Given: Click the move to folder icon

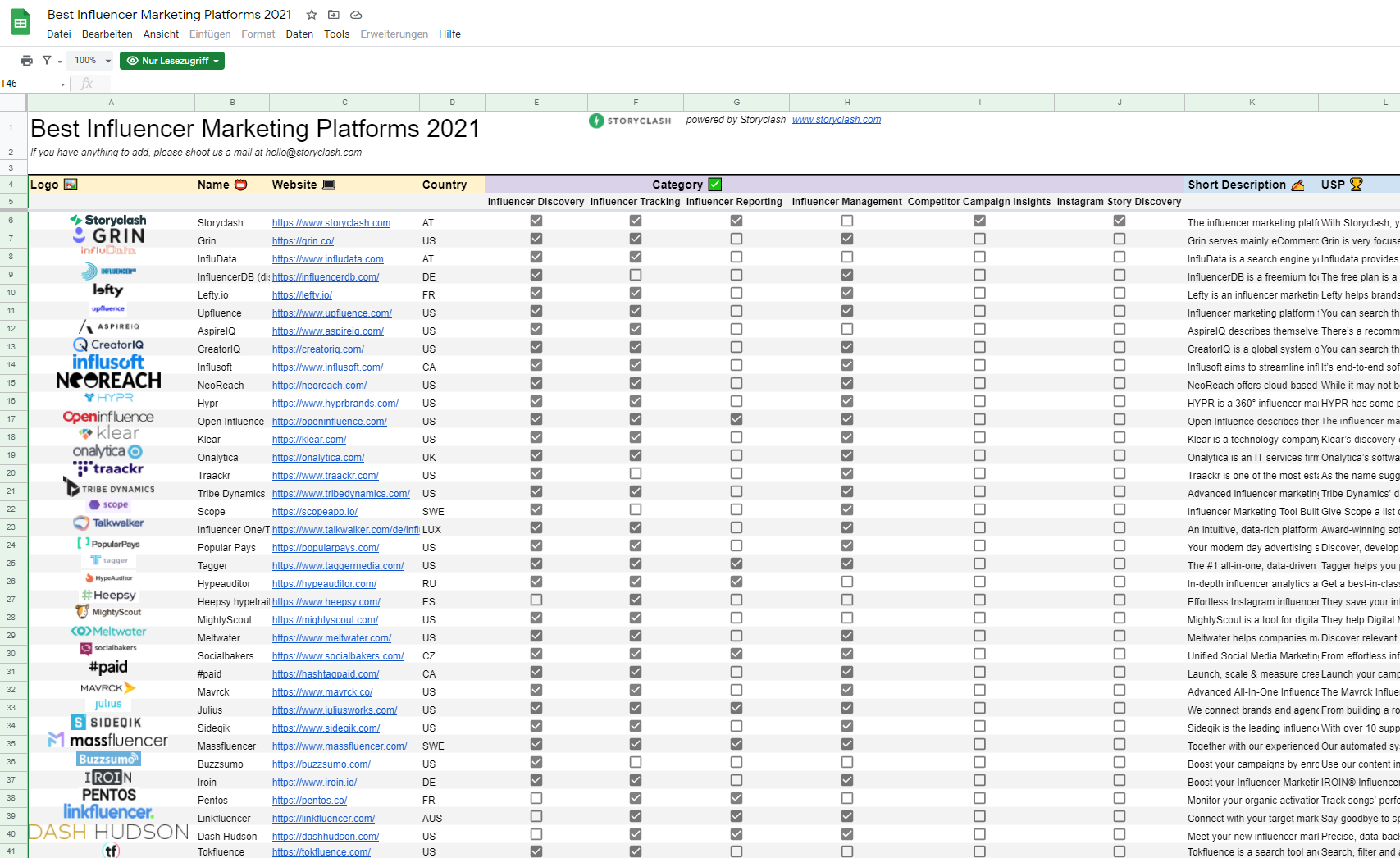Looking at the screenshot, I should click(x=334, y=15).
